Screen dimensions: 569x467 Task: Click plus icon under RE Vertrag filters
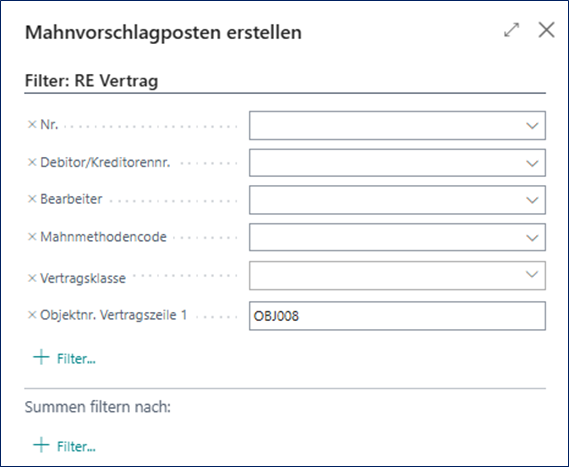click(41, 357)
